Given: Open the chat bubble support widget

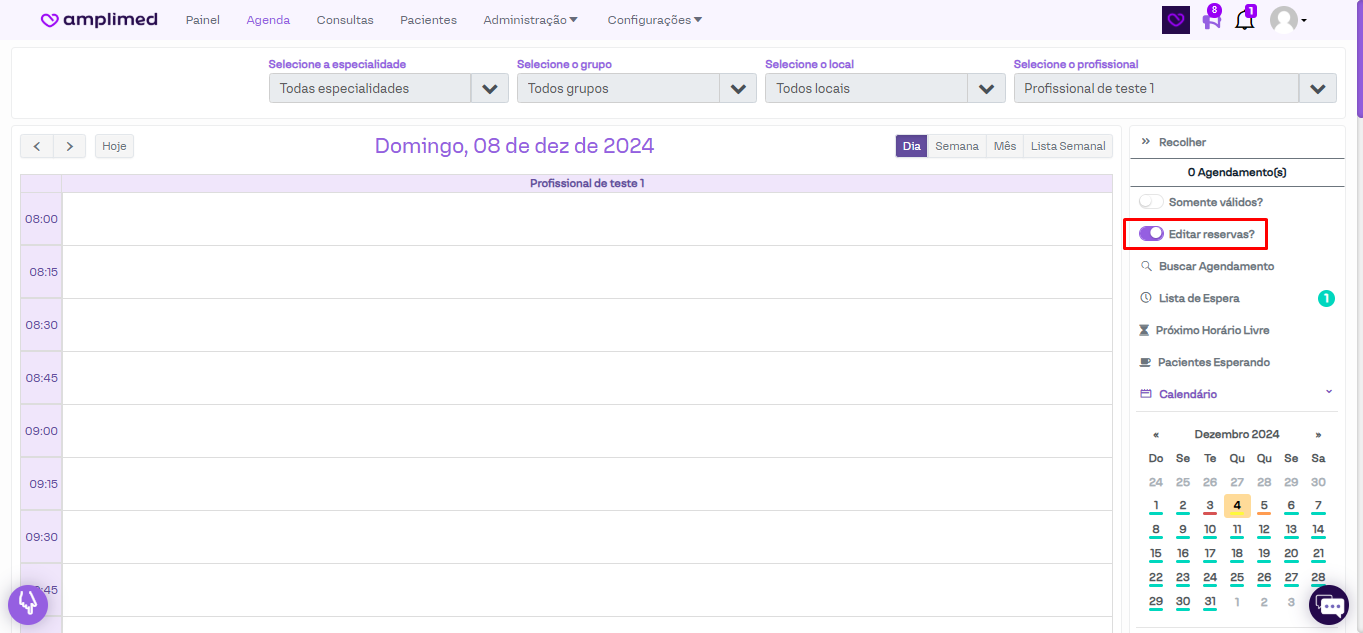Looking at the screenshot, I should 1329,605.
